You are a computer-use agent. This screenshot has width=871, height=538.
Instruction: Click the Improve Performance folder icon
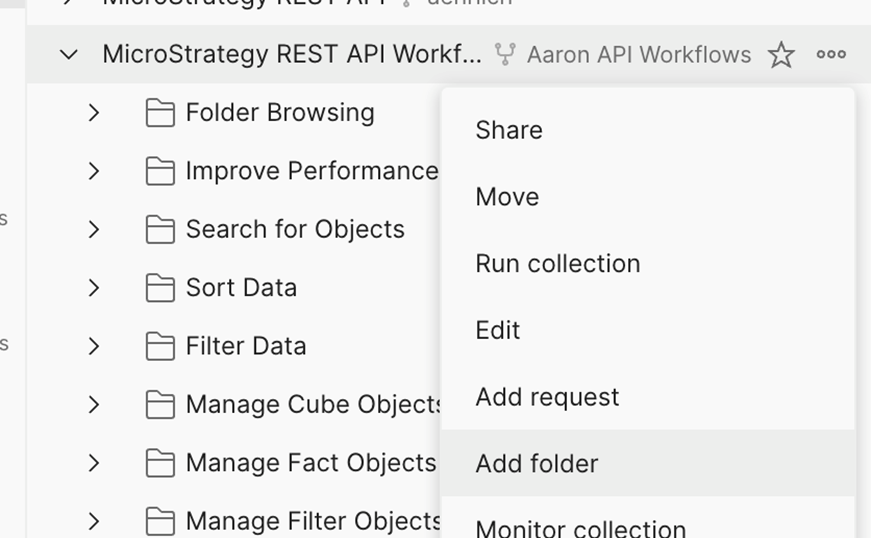click(160, 172)
